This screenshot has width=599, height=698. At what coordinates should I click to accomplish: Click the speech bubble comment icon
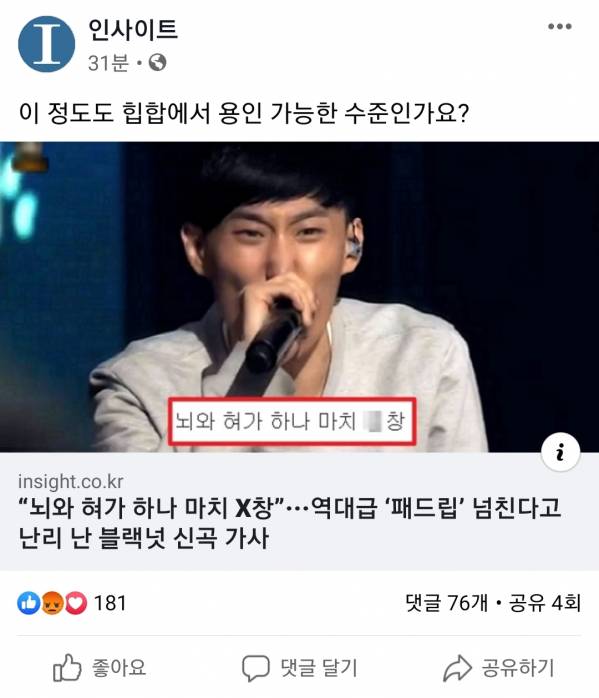pos(255,668)
